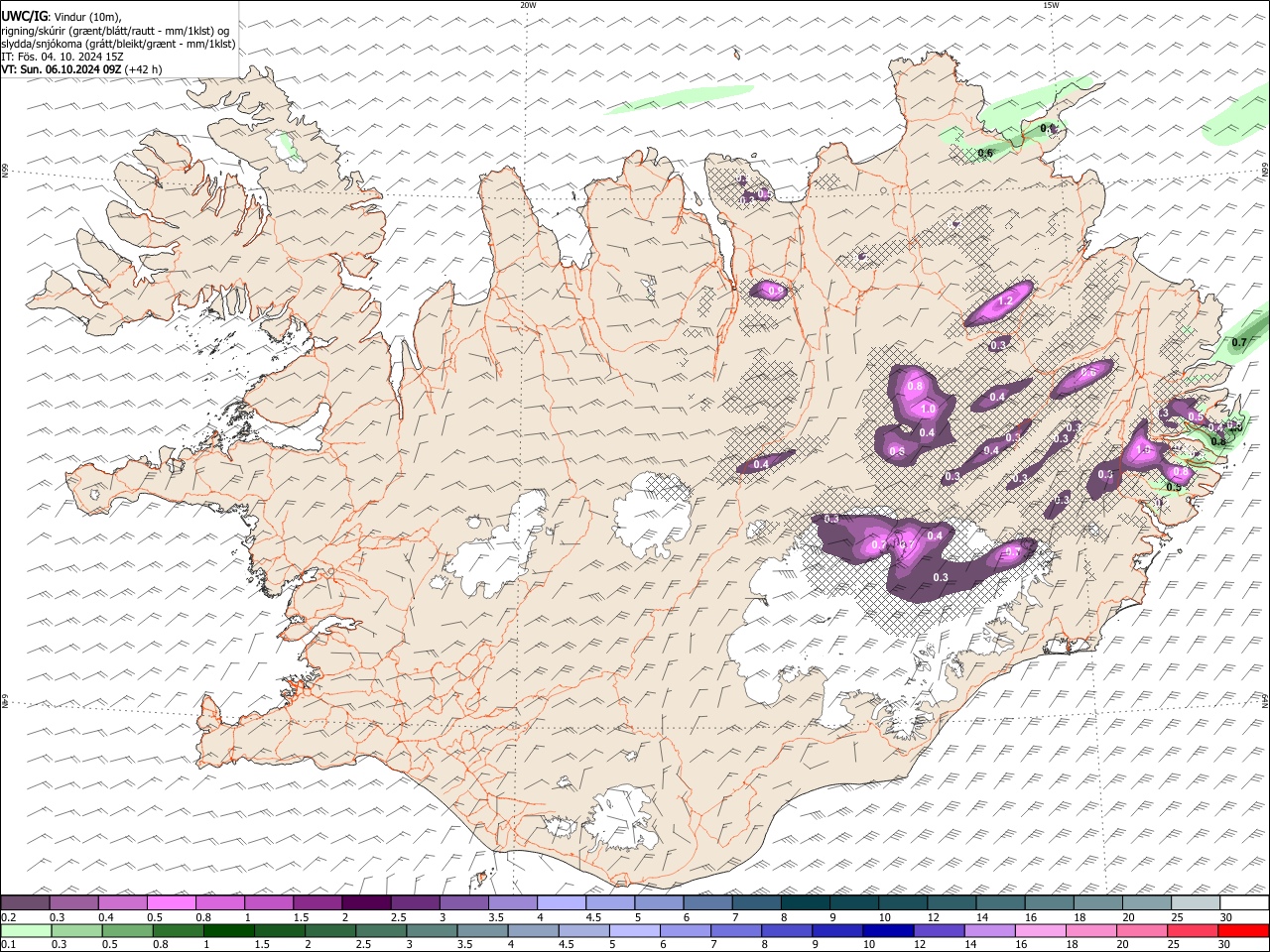This screenshot has height=952, width=1270.
Task: Pick the darkest green 1 swatch in lower legend row
Action: pos(228,930)
